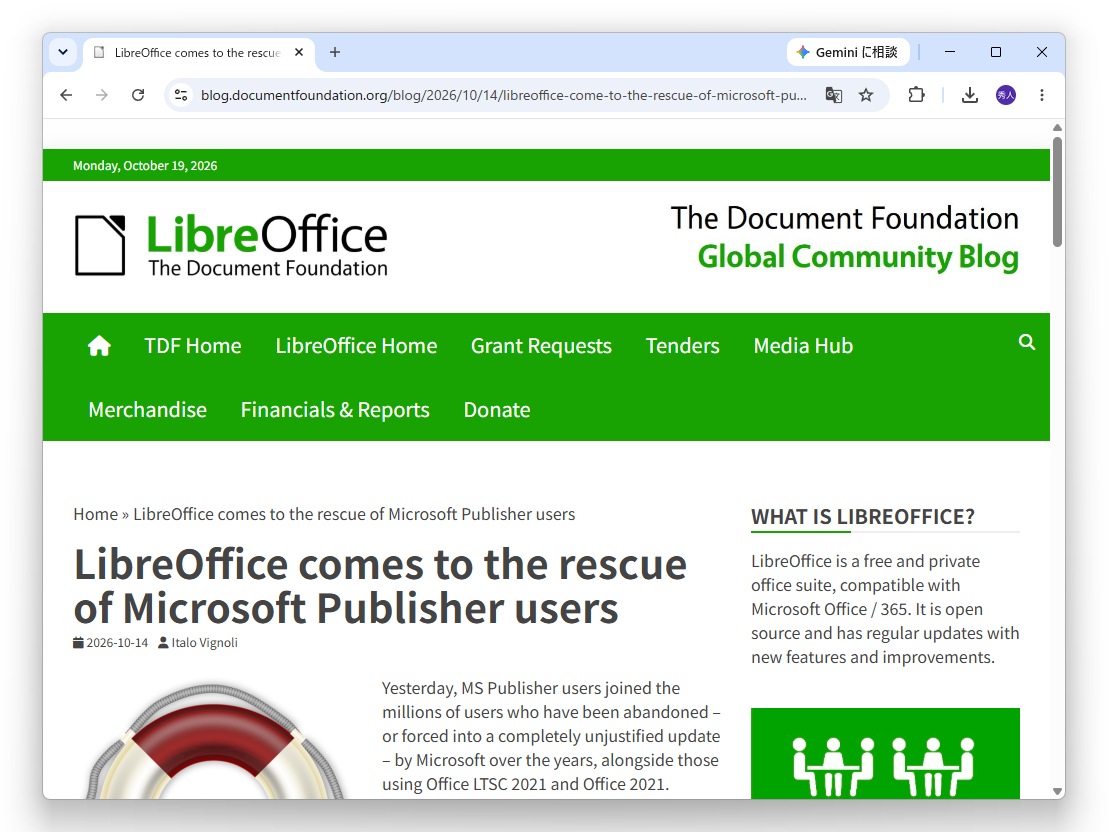Open a new browser tab
The image size is (1109, 832).
click(335, 52)
